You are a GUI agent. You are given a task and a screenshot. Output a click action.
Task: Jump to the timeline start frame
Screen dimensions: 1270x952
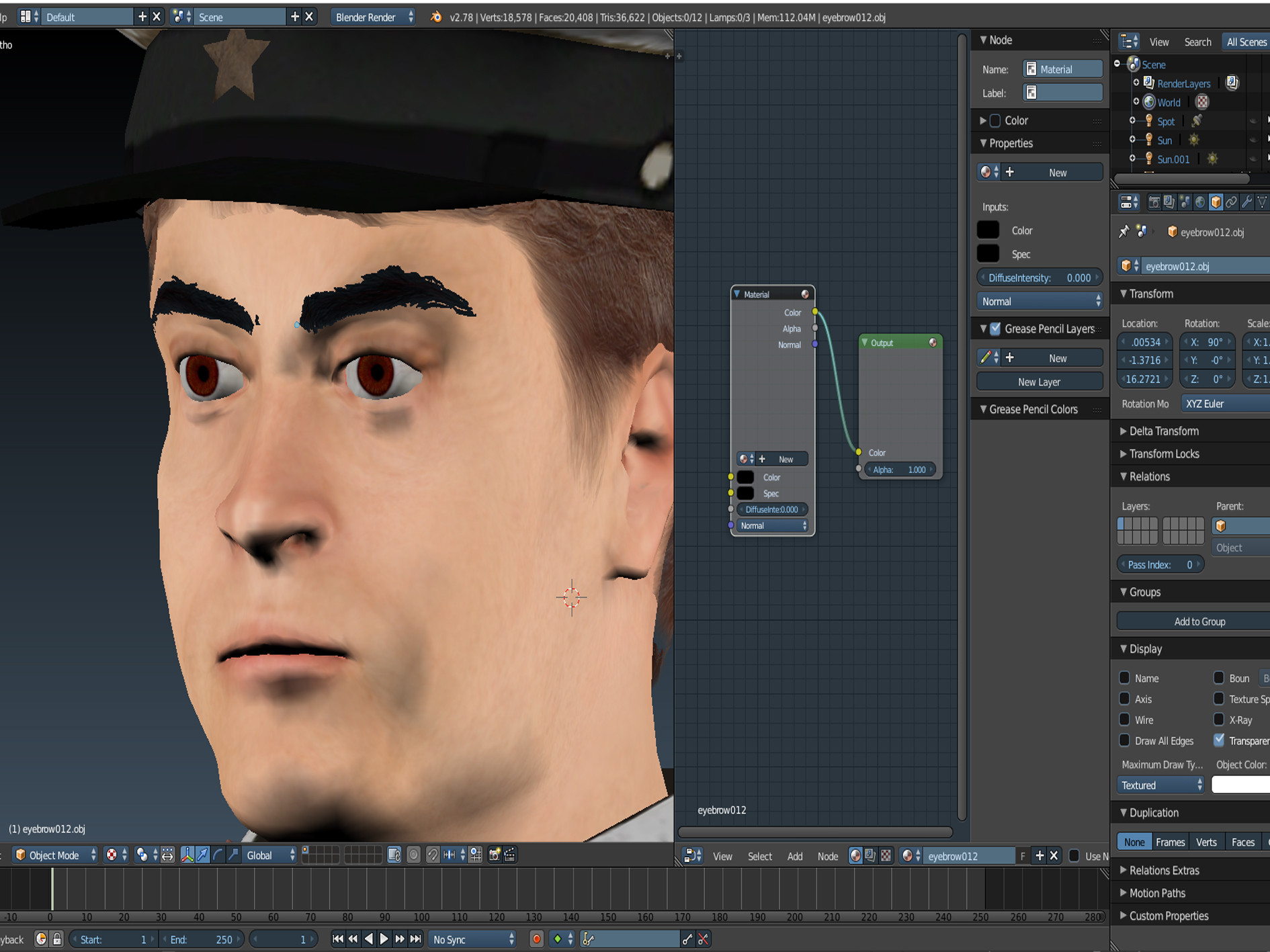coord(338,939)
